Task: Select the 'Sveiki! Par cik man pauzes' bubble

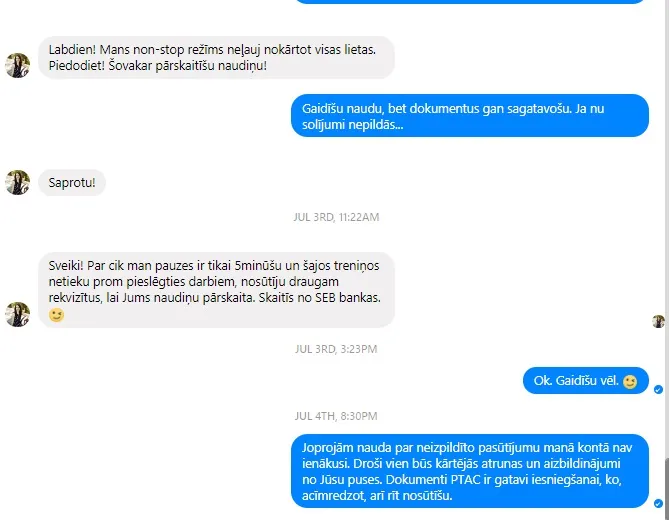Action: (x=216, y=290)
